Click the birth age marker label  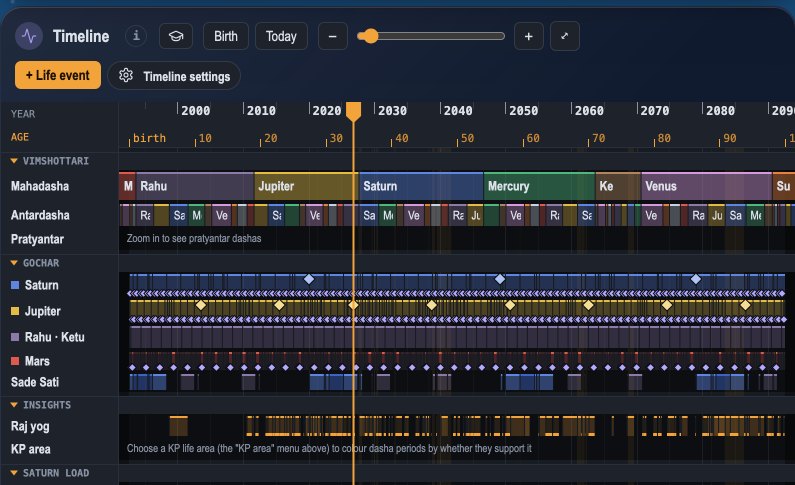150,138
